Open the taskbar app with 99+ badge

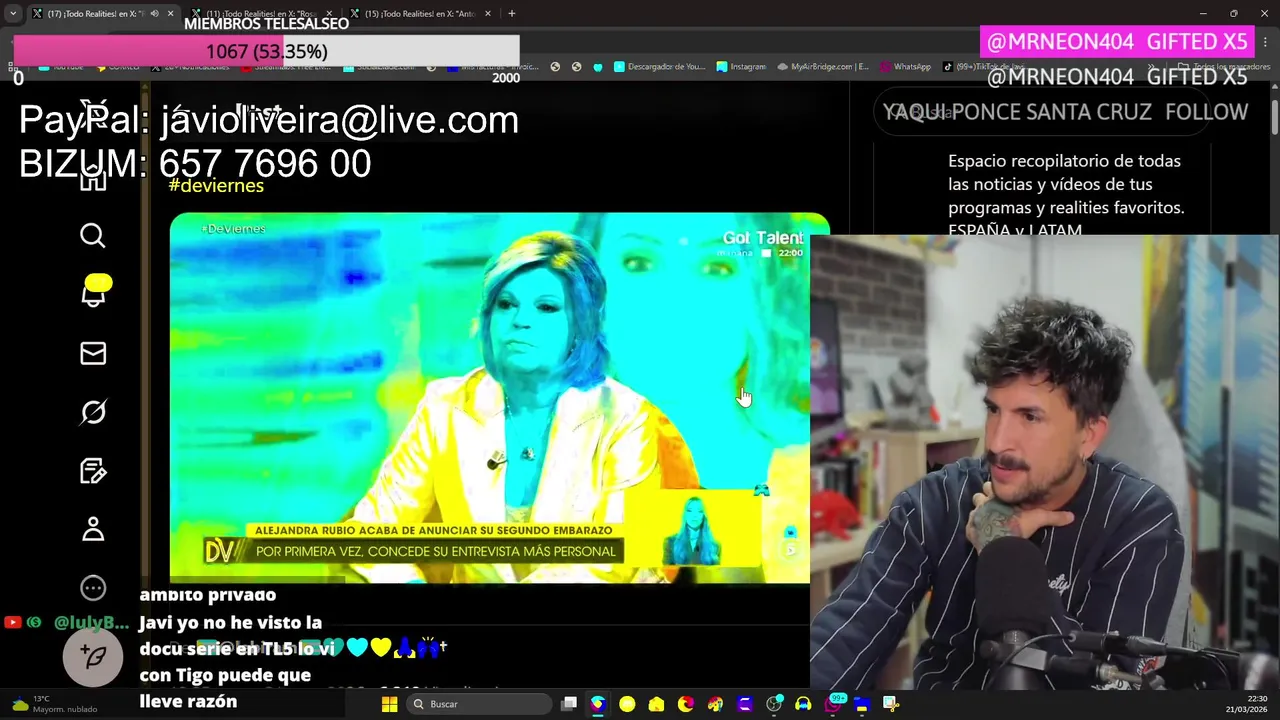(x=833, y=704)
